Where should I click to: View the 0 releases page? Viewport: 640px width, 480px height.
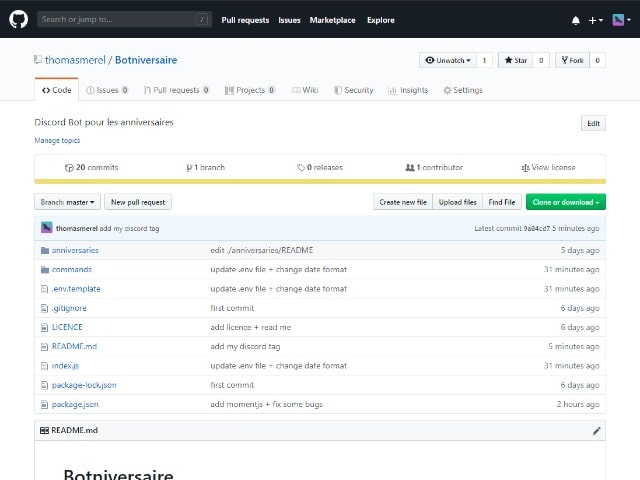click(x=320, y=167)
